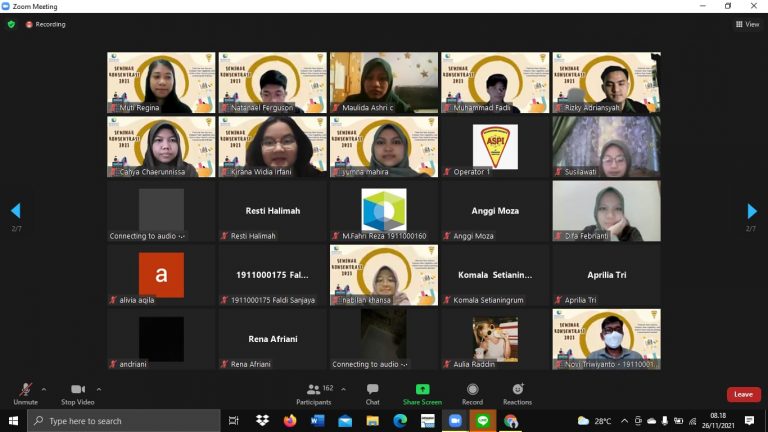This screenshot has width=768, height=432.
Task: Open Dropbox from the taskbar
Action: pyautogui.click(x=263, y=421)
